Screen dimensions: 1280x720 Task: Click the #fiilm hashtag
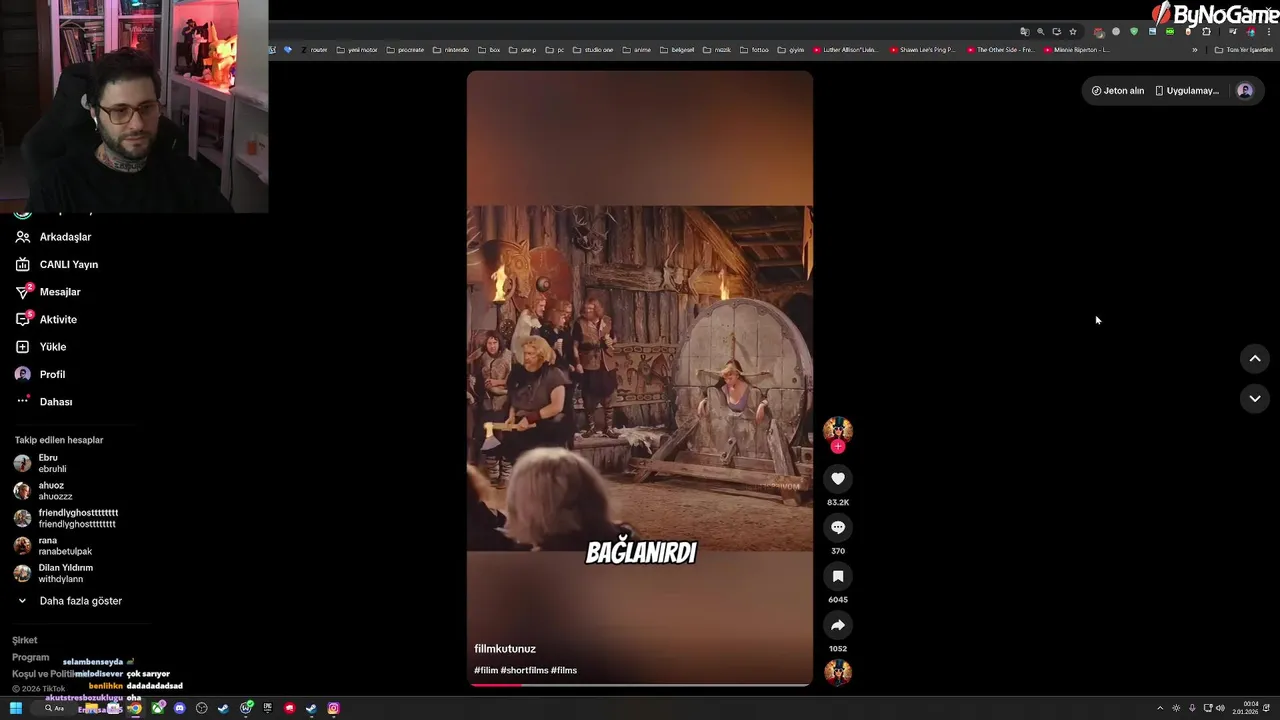click(x=486, y=670)
